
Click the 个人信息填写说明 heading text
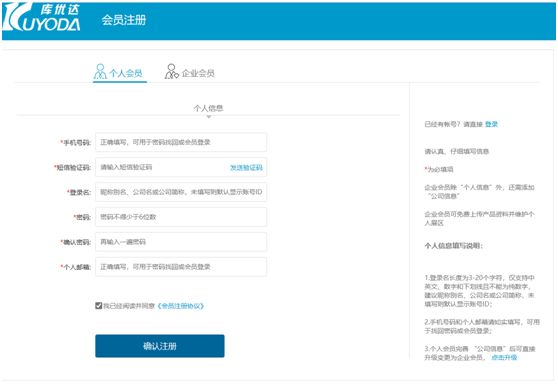point(454,246)
